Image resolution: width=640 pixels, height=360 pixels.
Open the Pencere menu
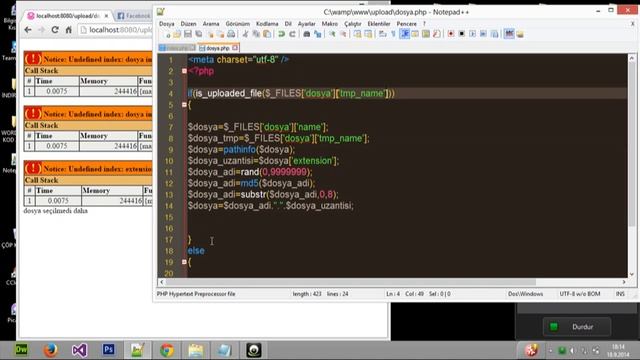pyautogui.click(x=407, y=24)
